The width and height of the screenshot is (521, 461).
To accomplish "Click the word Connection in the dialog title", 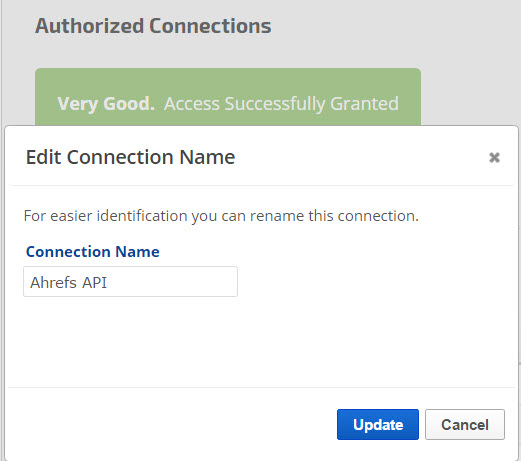I will (x=120, y=157).
